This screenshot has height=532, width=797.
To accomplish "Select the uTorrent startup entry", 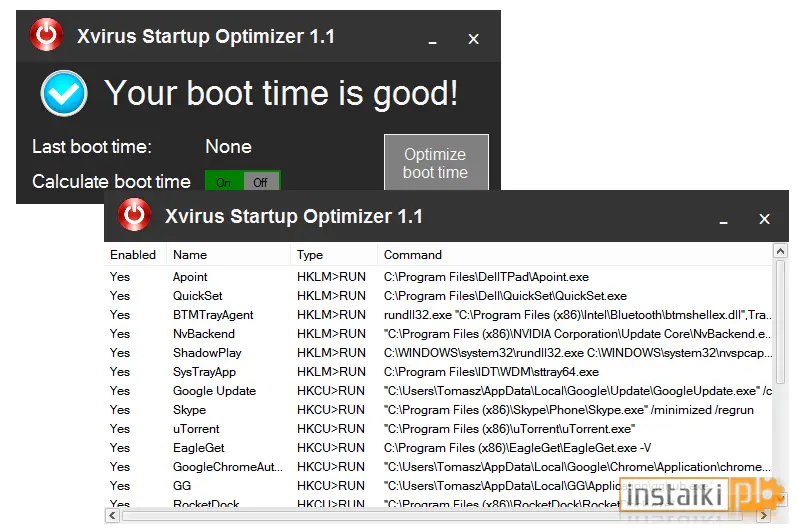I will 439,429.
